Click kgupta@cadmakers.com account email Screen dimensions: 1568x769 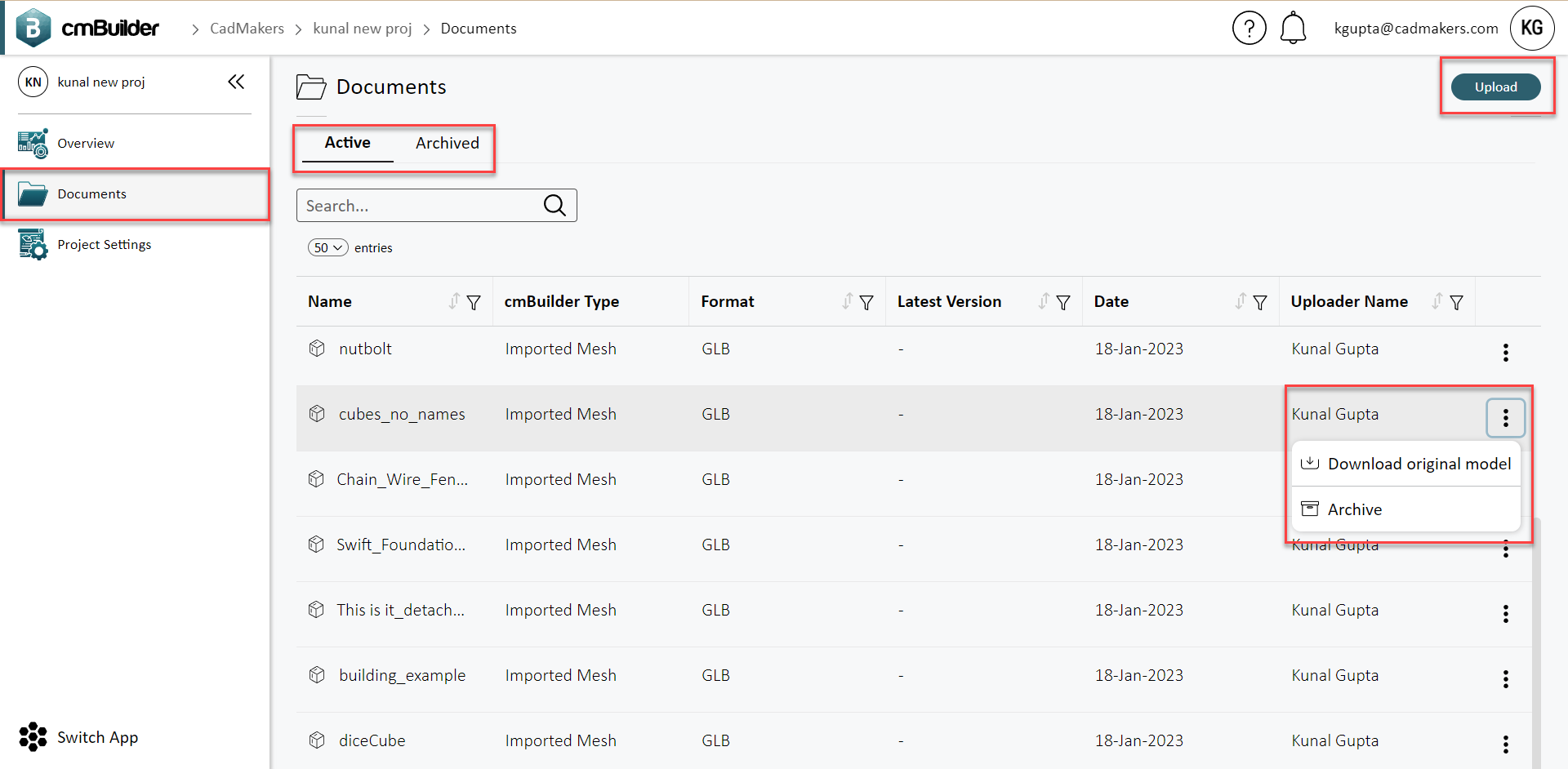click(x=1416, y=29)
